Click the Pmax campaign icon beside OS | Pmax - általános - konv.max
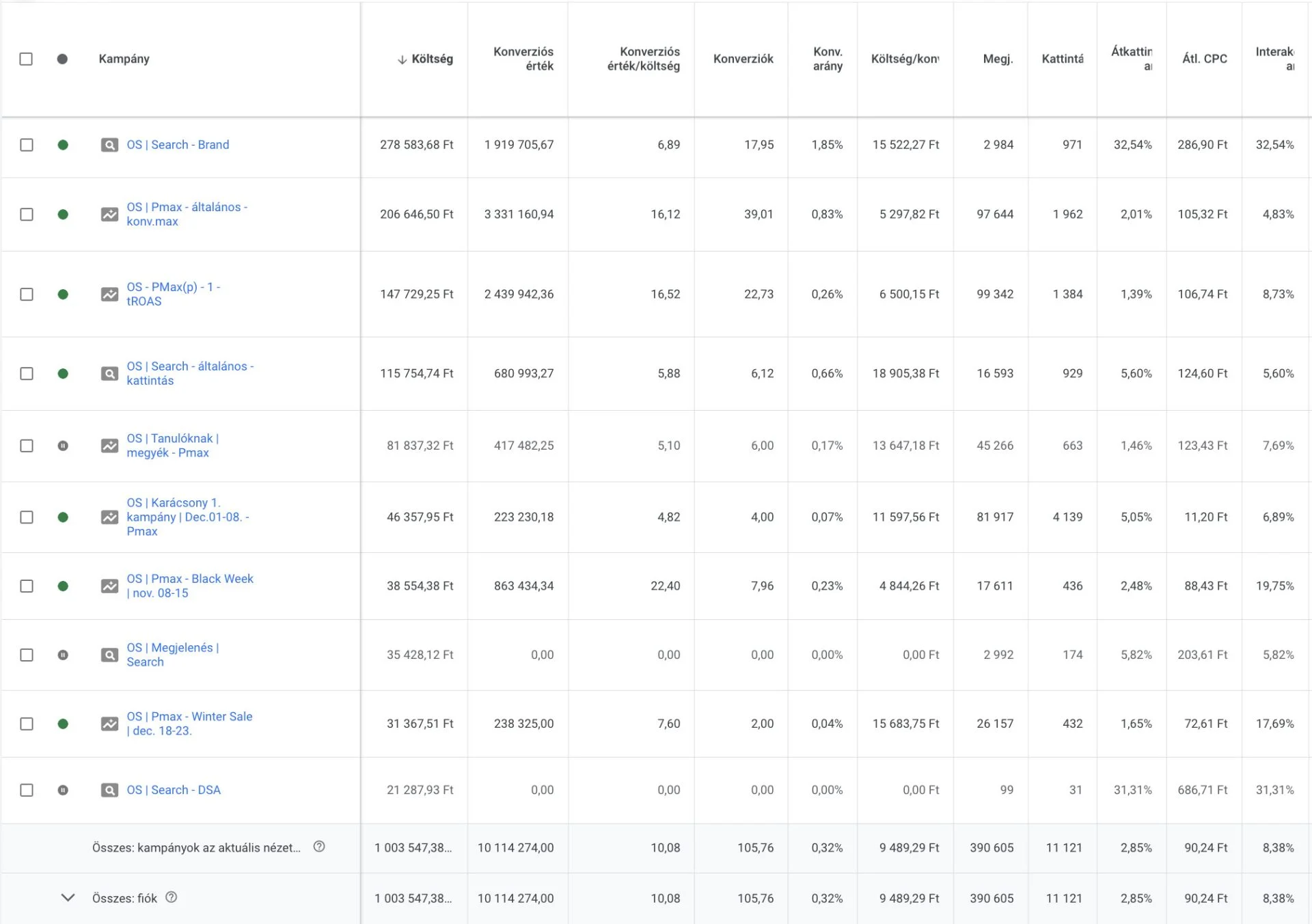The width and height of the screenshot is (1312, 924). (x=109, y=215)
